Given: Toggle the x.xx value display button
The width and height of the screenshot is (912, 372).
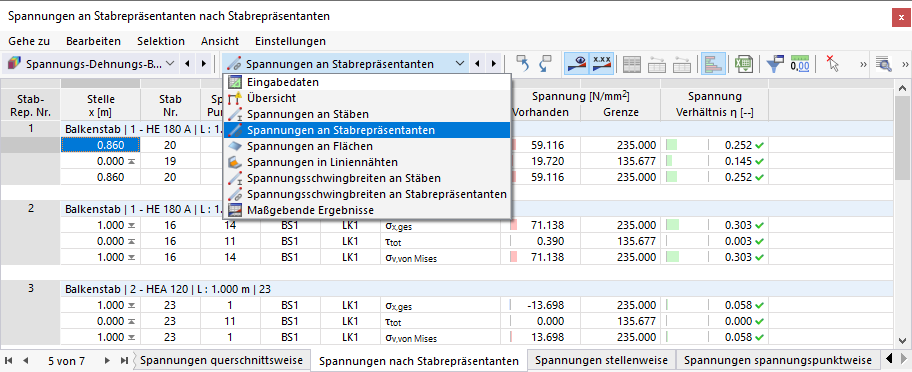Looking at the screenshot, I should [x=601, y=64].
